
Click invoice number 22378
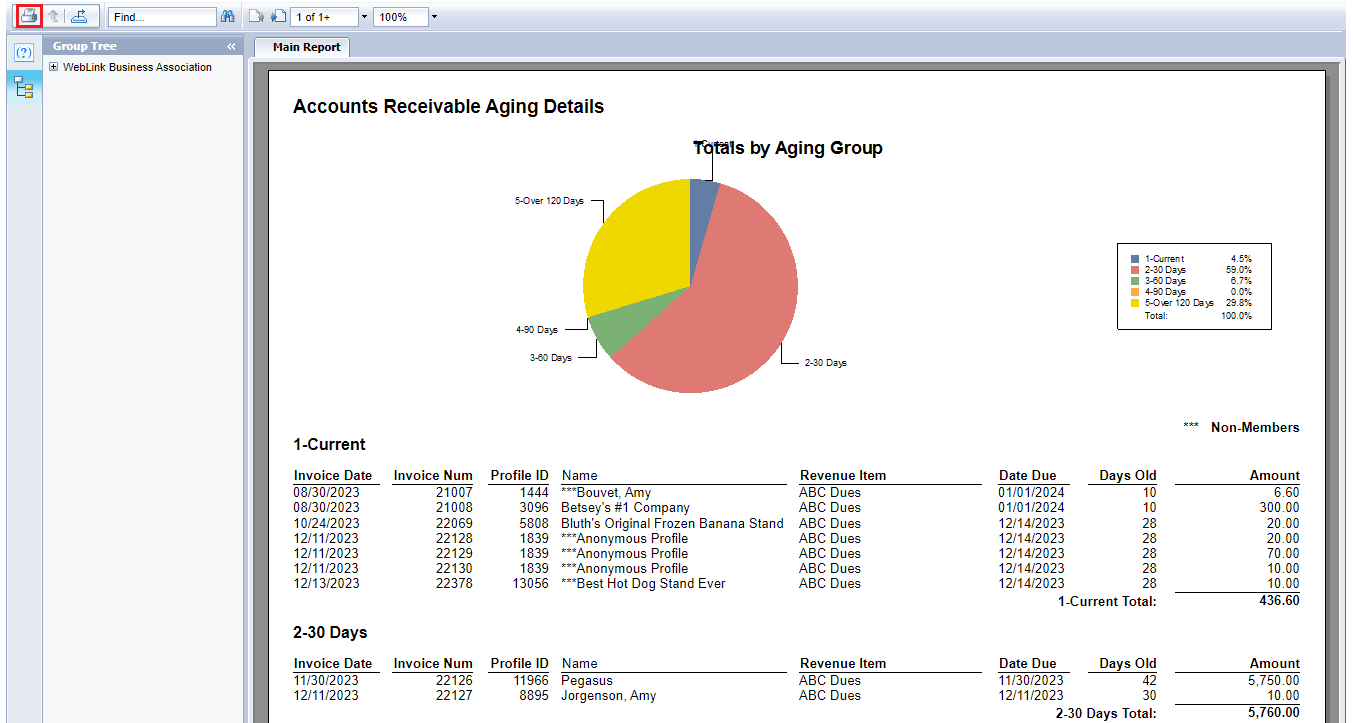click(x=454, y=583)
